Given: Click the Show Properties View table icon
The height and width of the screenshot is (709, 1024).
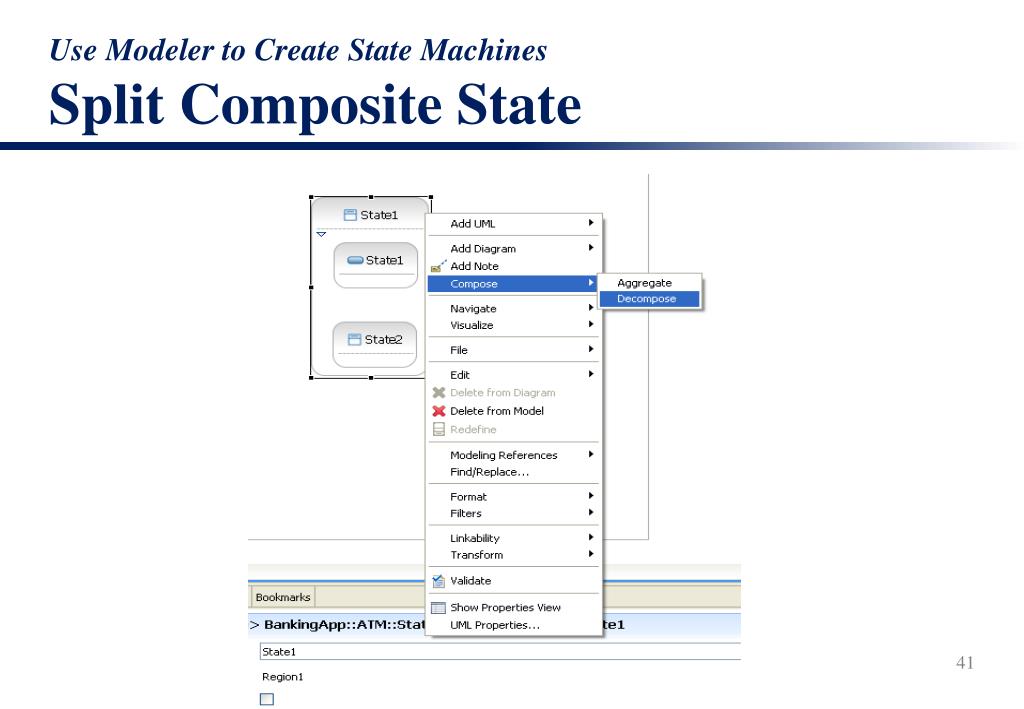Looking at the screenshot, I should tap(439, 607).
